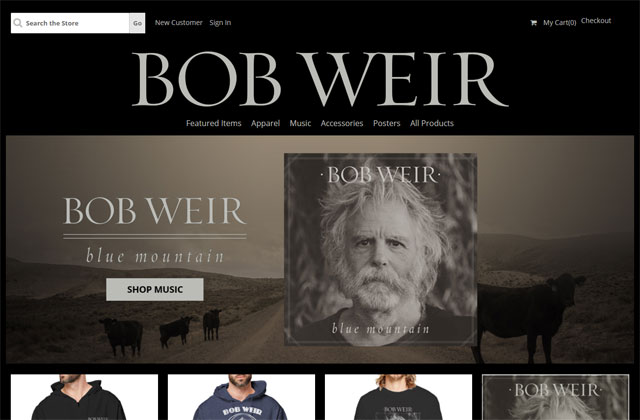Open the Featured Items menu
The height and width of the screenshot is (420, 640).
pos(213,123)
